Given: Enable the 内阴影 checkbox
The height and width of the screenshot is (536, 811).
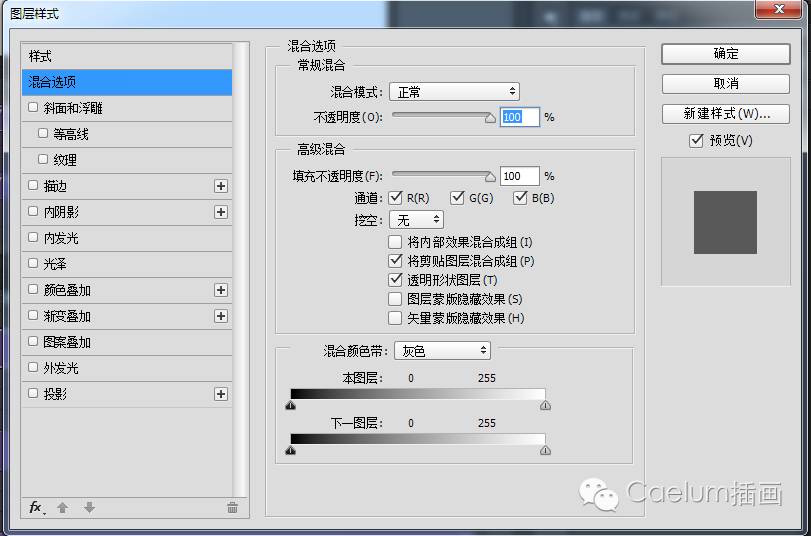Looking at the screenshot, I should pos(33,211).
